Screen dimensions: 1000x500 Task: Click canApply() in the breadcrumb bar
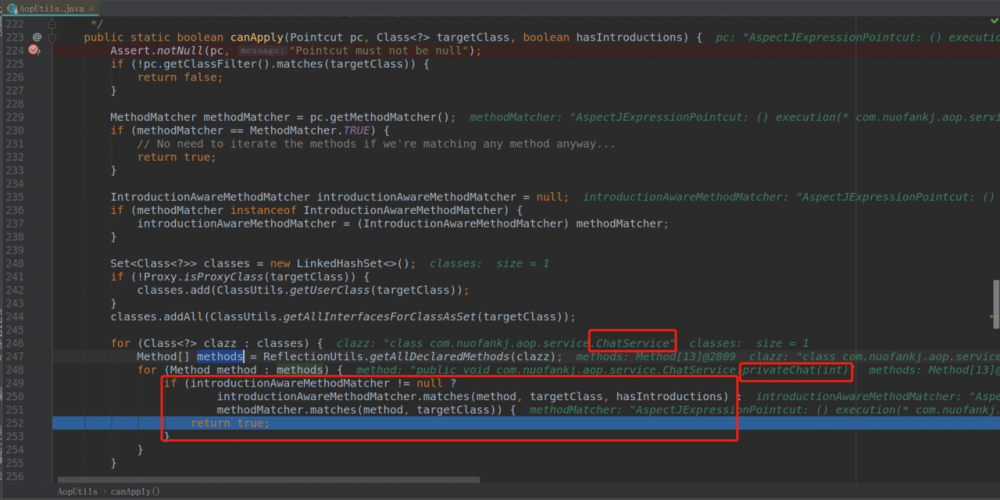click(x=135, y=492)
